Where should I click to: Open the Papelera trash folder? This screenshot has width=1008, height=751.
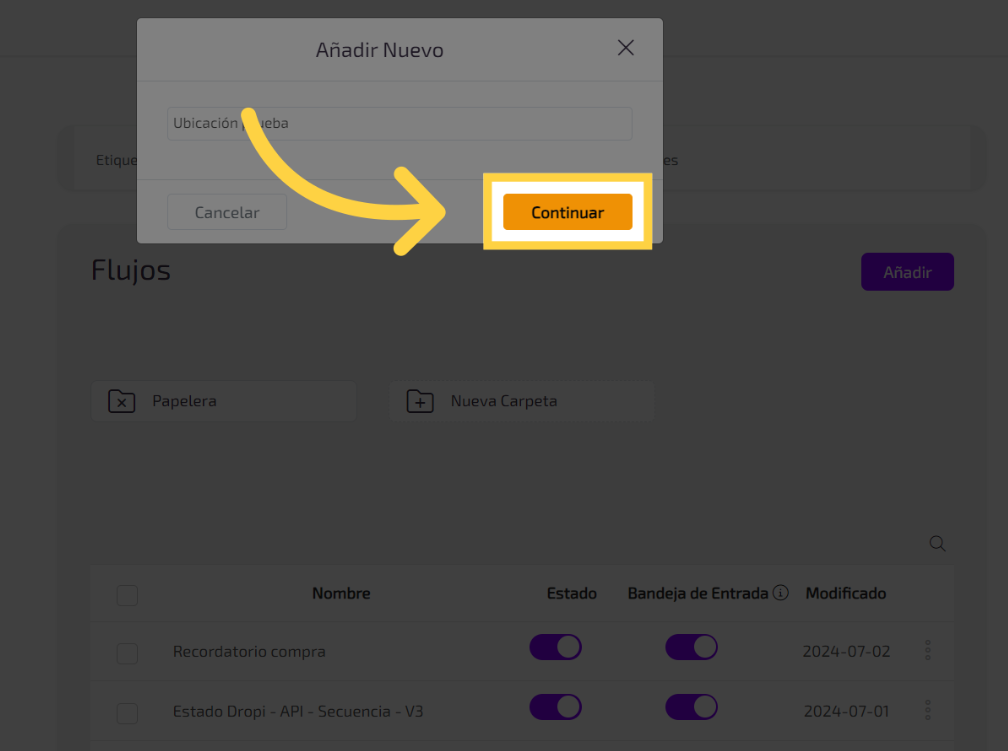(223, 401)
